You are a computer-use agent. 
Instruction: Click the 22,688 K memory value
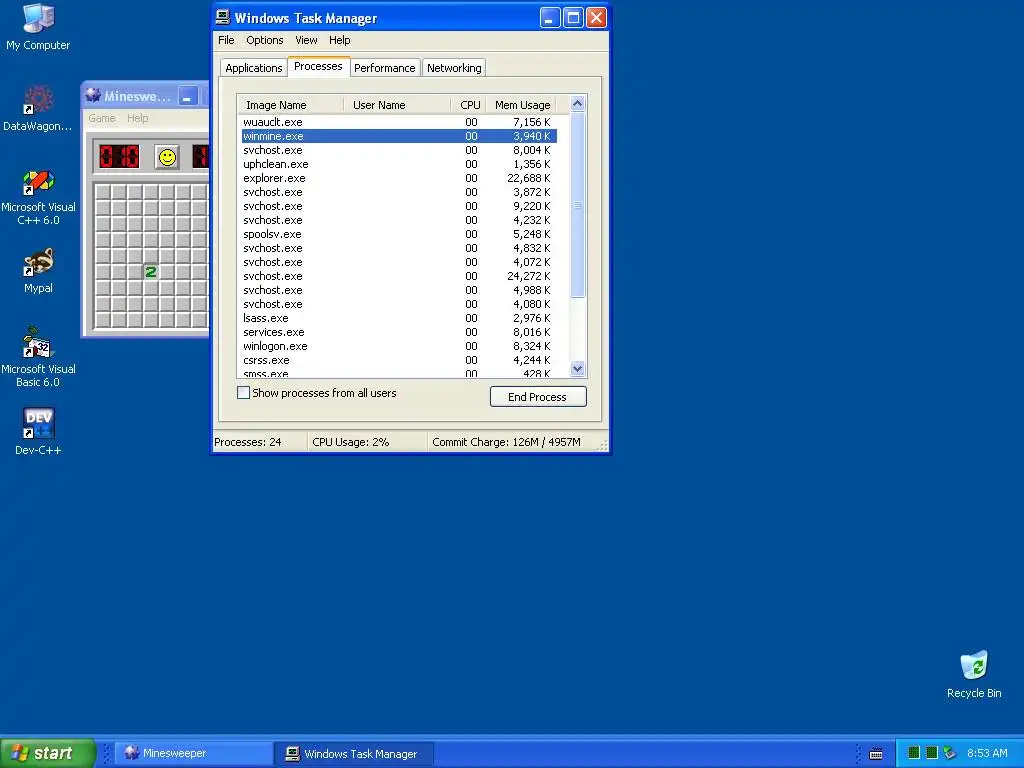coord(528,178)
